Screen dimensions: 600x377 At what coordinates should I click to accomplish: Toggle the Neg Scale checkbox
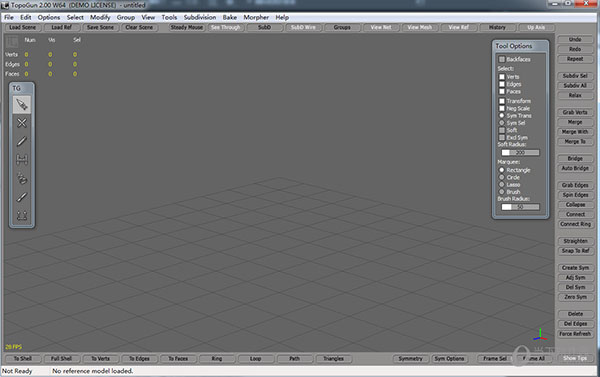(502, 108)
